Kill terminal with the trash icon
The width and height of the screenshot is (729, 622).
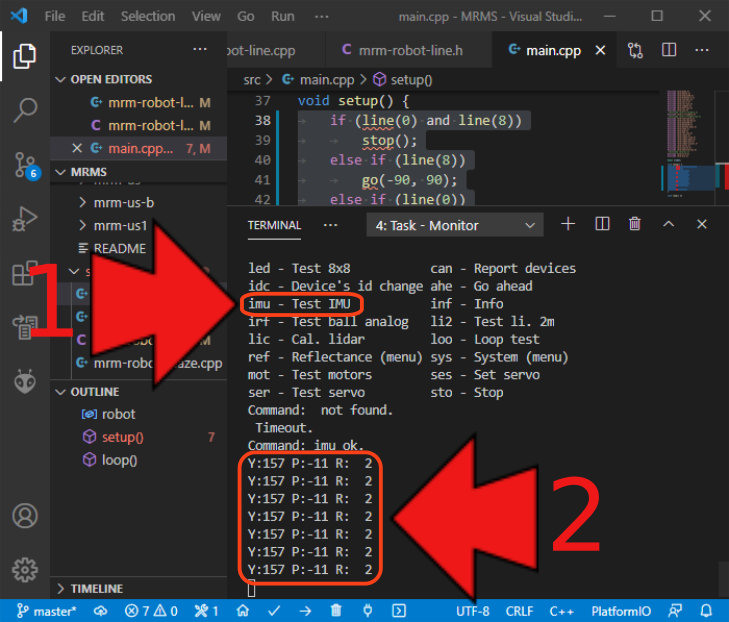(634, 225)
